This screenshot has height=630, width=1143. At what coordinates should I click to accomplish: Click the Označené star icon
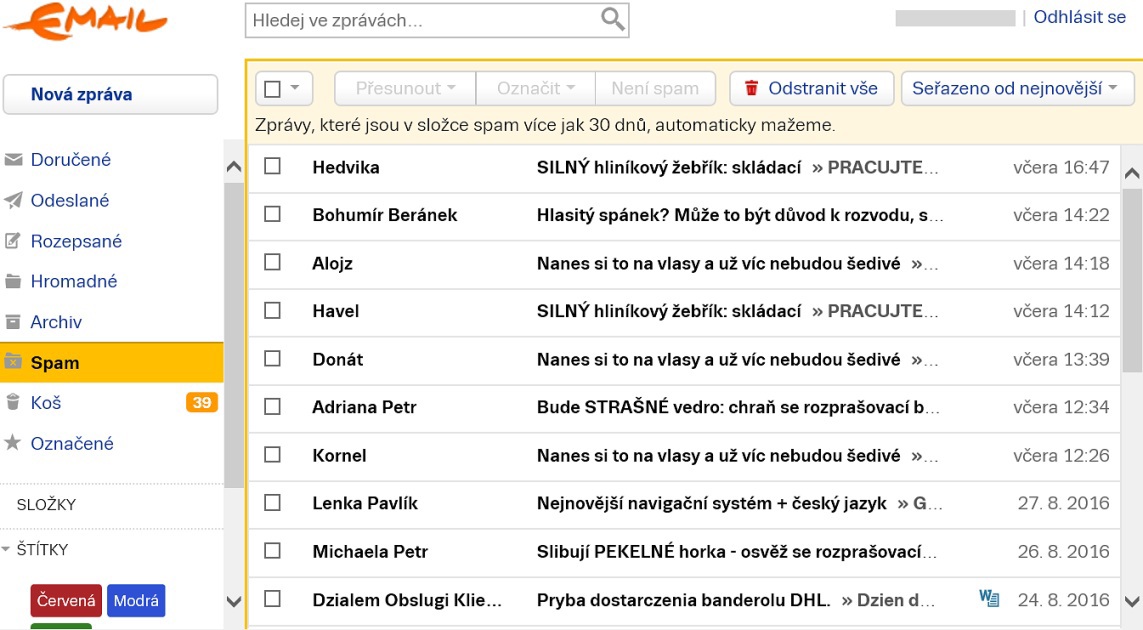[13, 443]
